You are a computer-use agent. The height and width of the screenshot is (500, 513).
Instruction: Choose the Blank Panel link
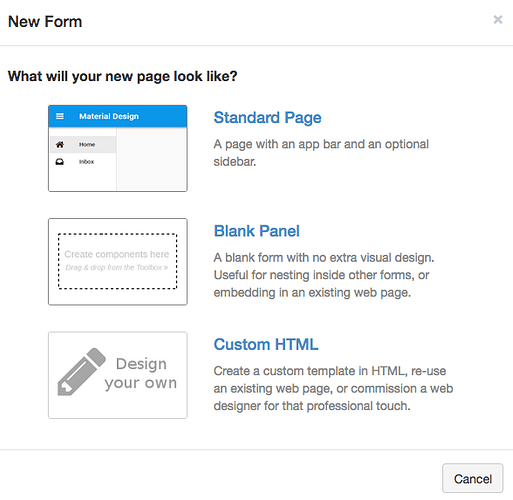coord(257,231)
